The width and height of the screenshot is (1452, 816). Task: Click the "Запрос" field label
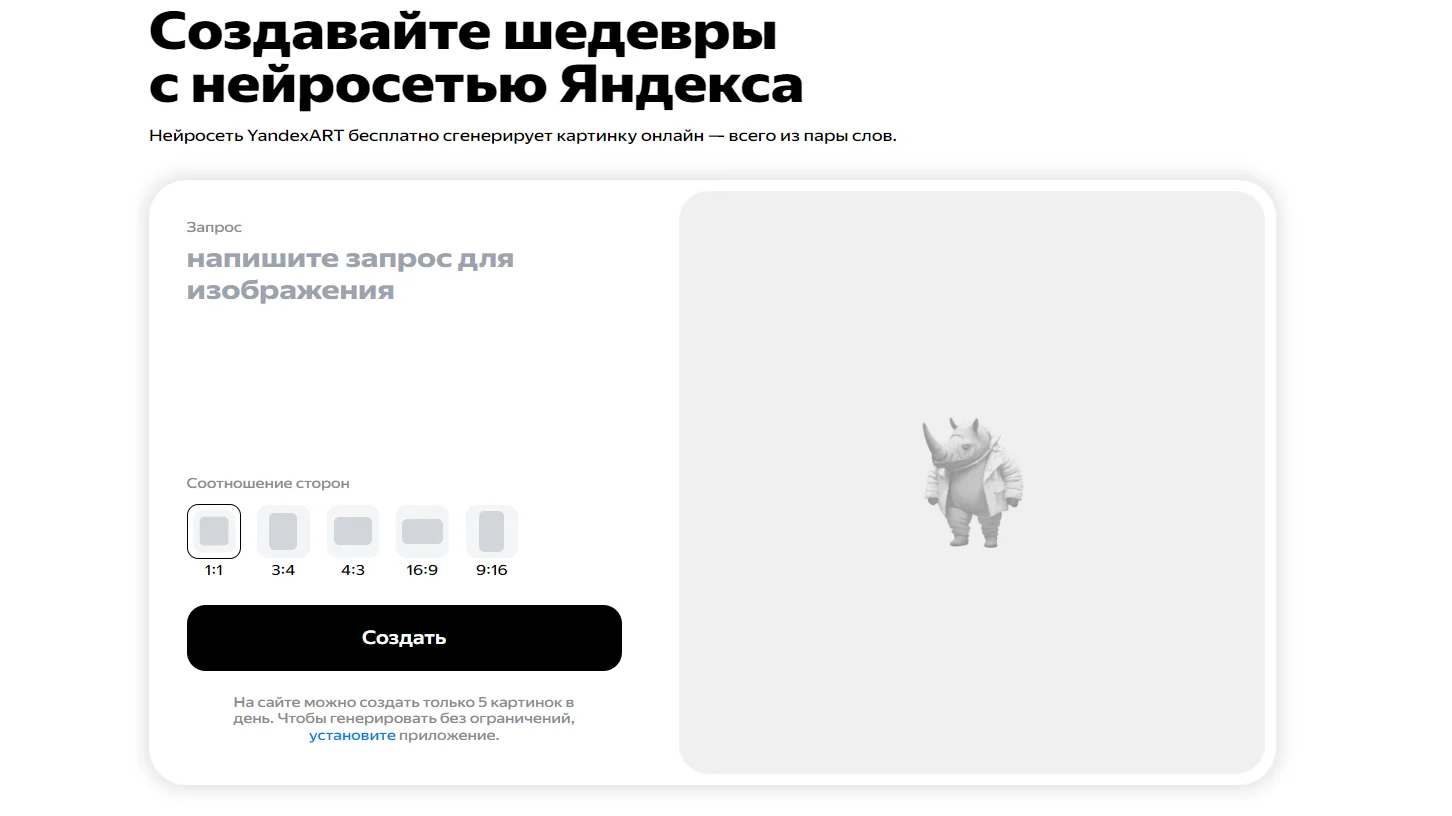coord(214,227)
